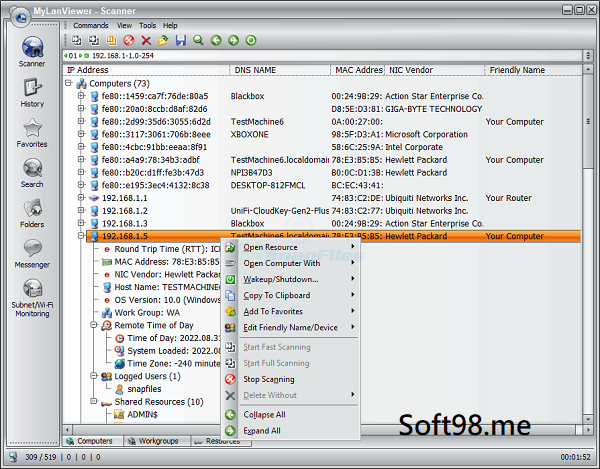
Task: Open the Commands menu
Action: point(91,25)
